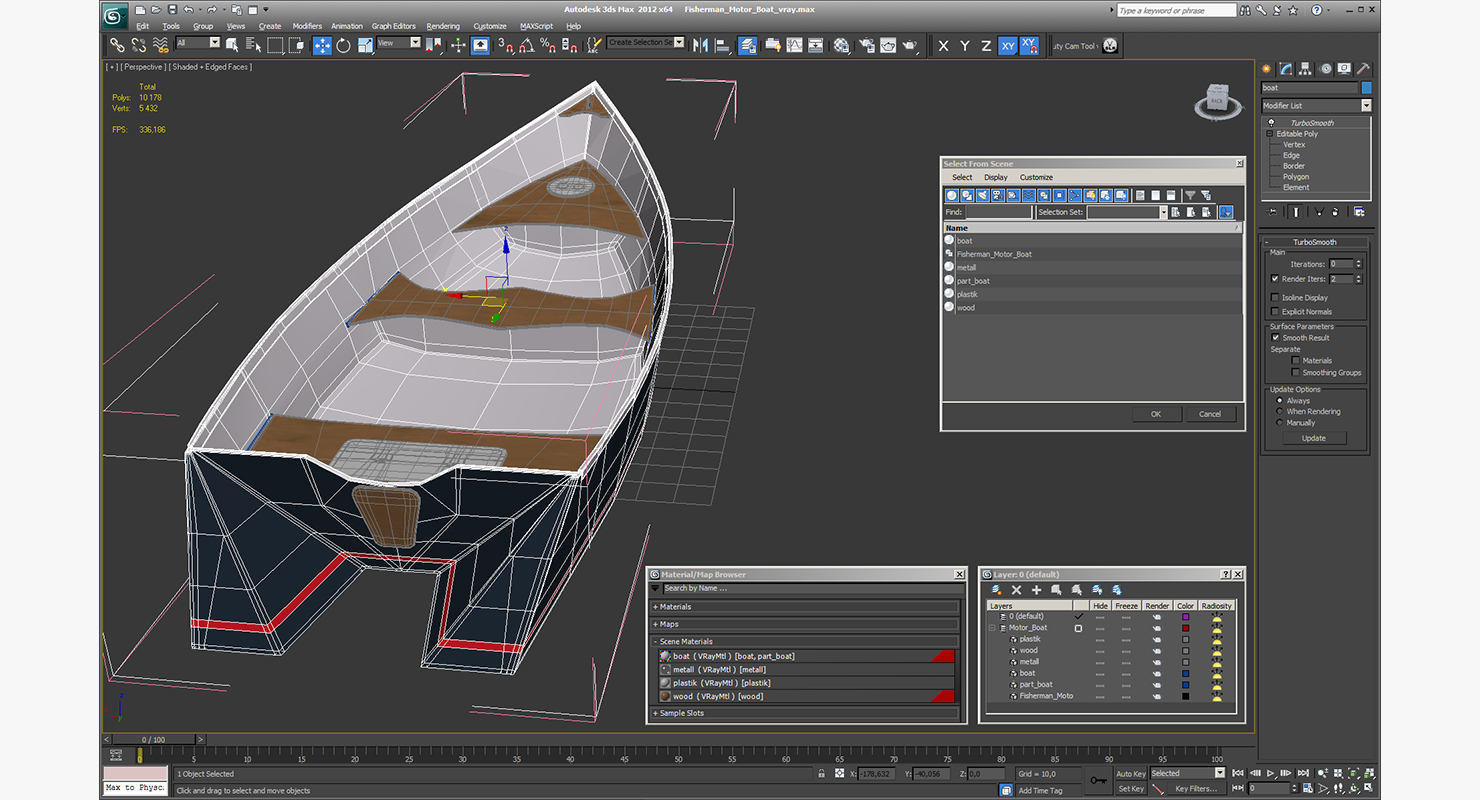
Task: Open the Utilities hammer panel tab
Action: tap(1363, 69)
